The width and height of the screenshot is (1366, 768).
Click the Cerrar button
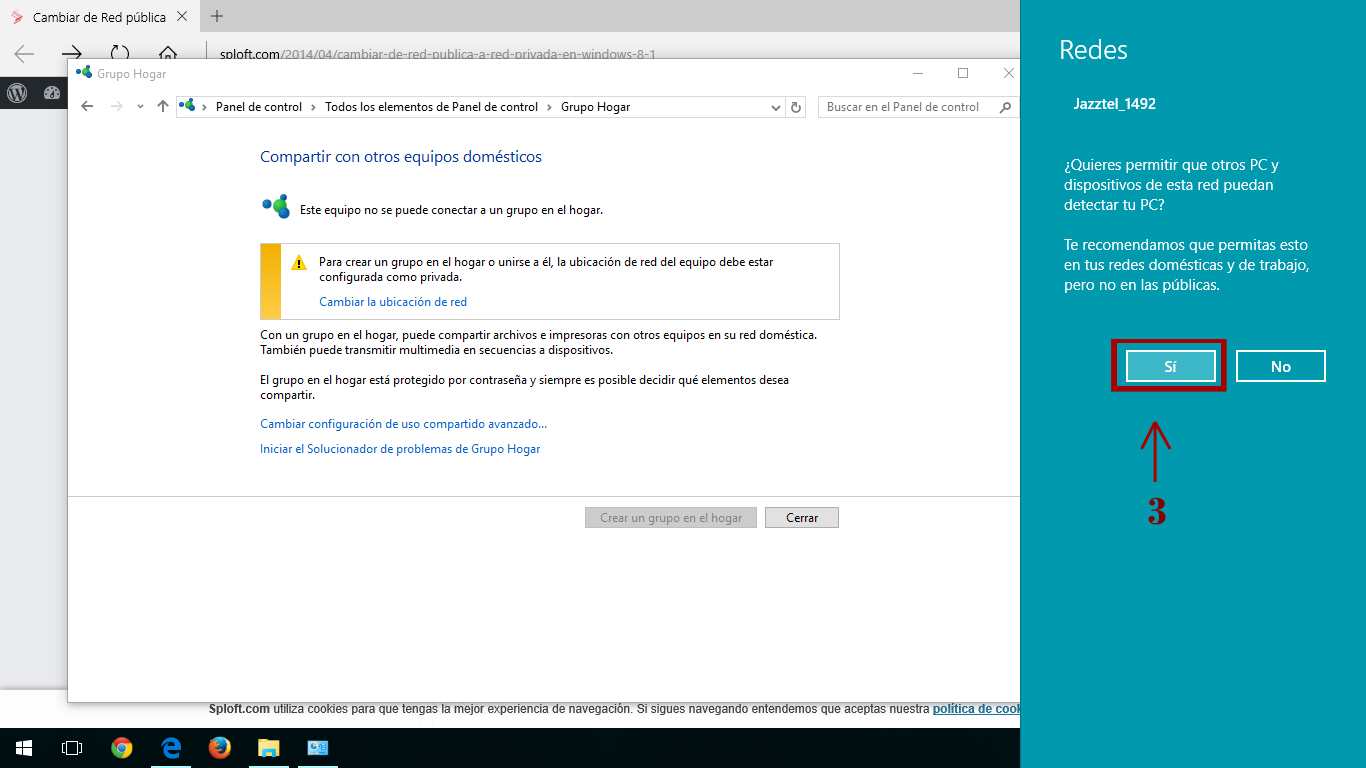pyautogui.click(x=802, y=518)
